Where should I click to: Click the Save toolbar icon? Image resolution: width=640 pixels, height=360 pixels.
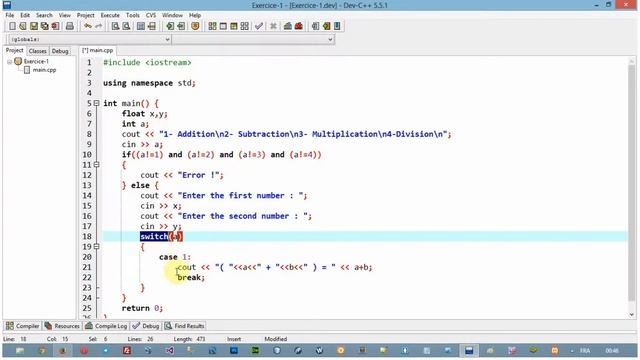[x=34, y=26]
